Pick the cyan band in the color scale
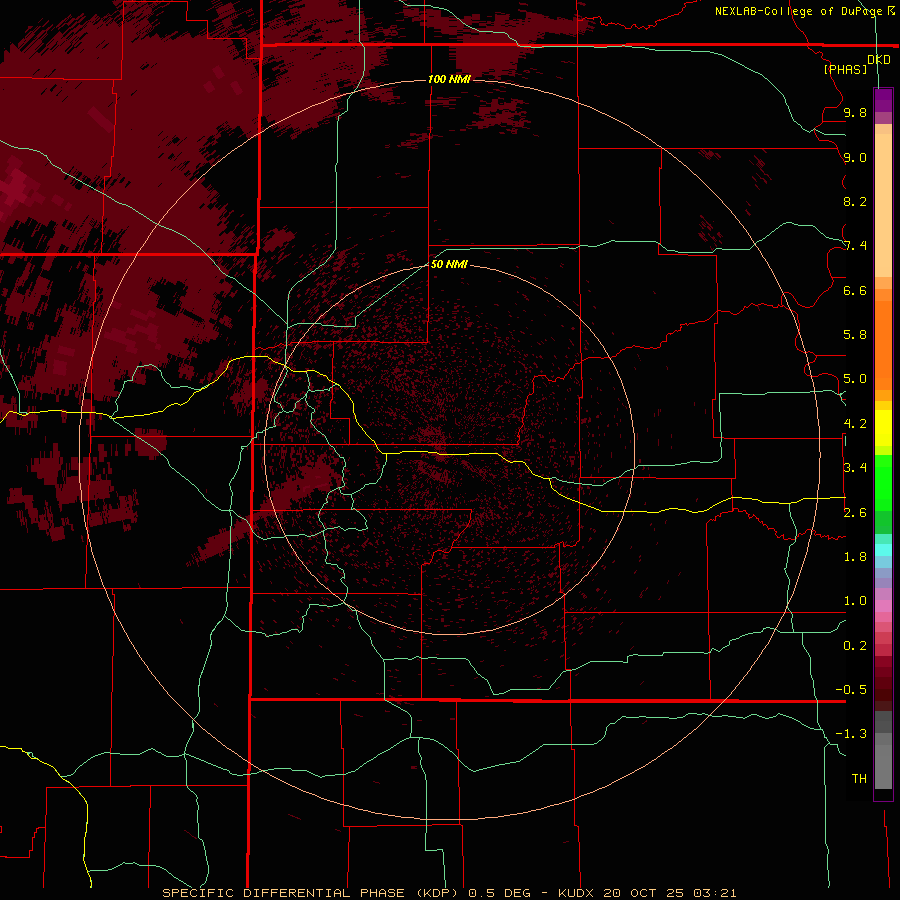 click(883, 550)
